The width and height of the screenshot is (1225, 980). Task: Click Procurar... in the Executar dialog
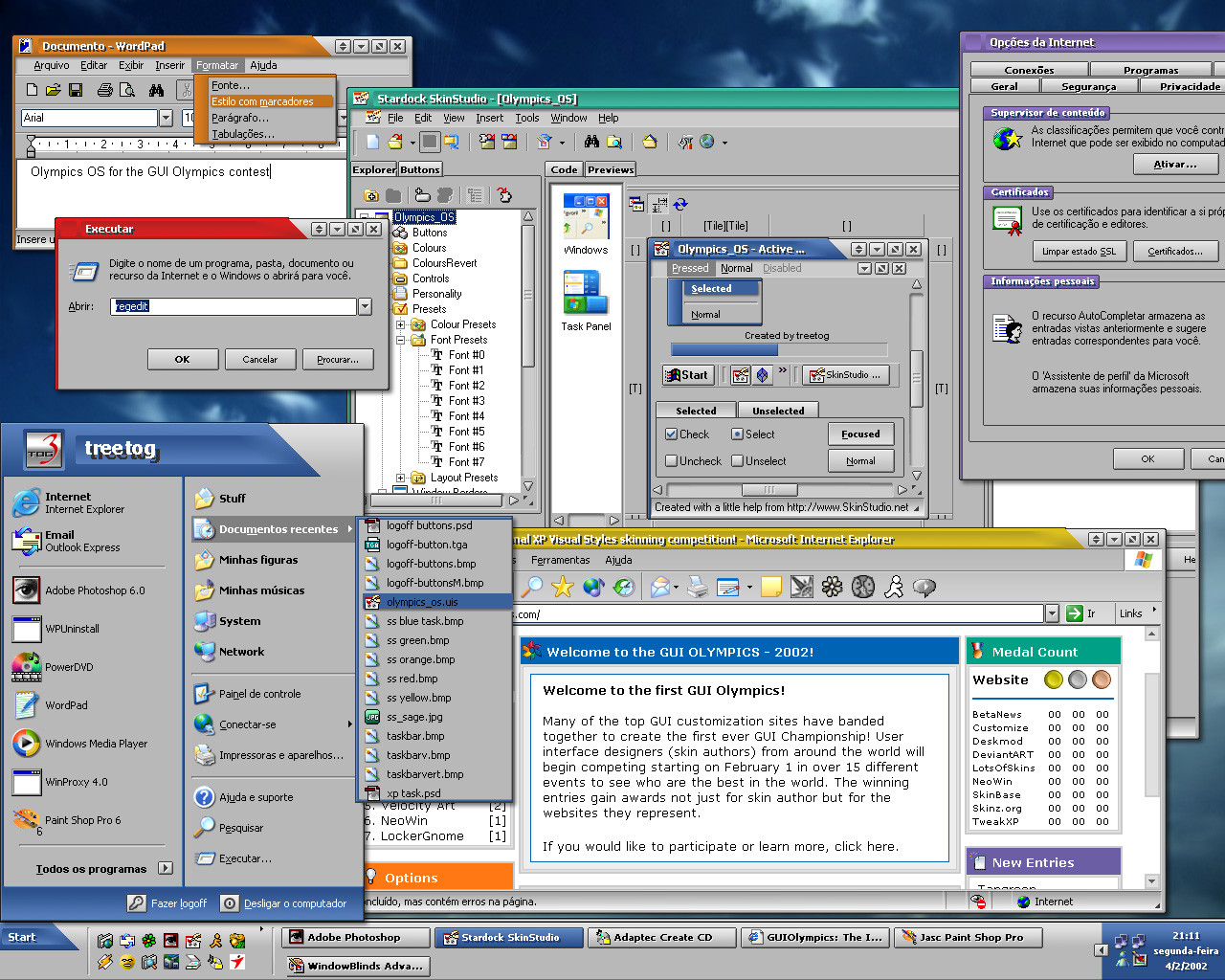pos(338,359)
